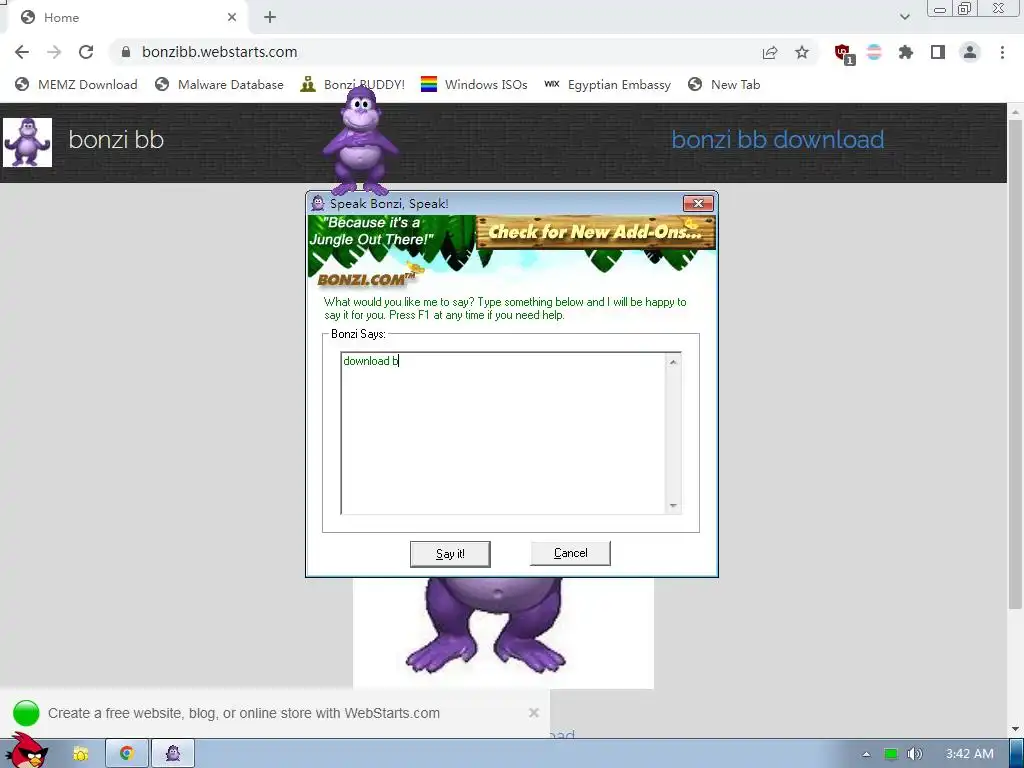Open the Extensions puzzle piece menu
Viewport: 1024px width, 768px height.
[x=906, y=52]
